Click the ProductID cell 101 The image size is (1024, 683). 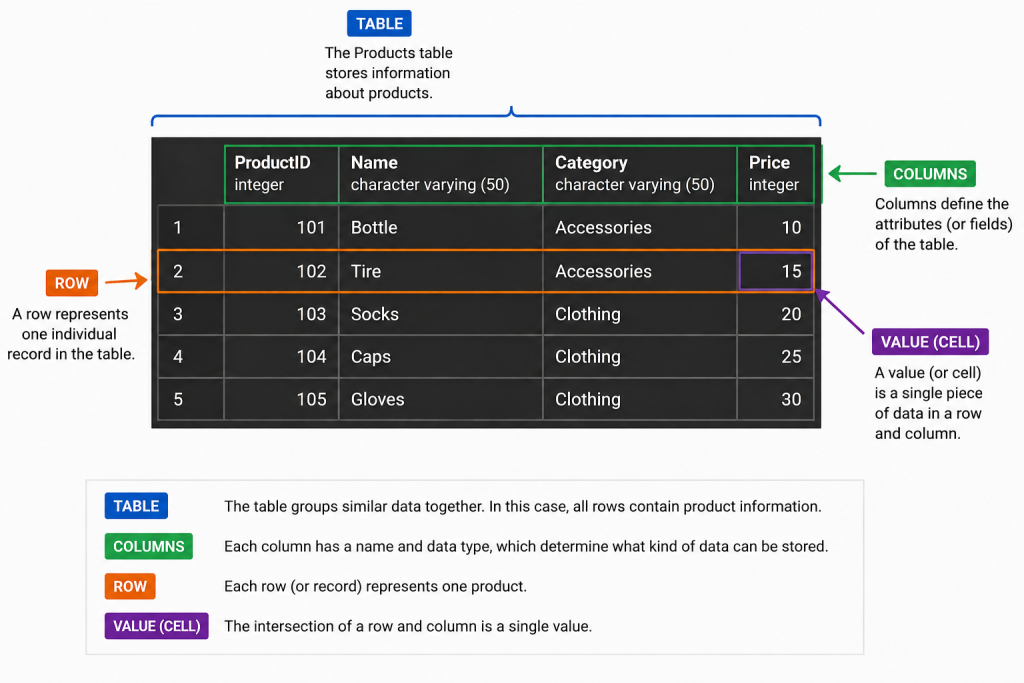point(281,227)
